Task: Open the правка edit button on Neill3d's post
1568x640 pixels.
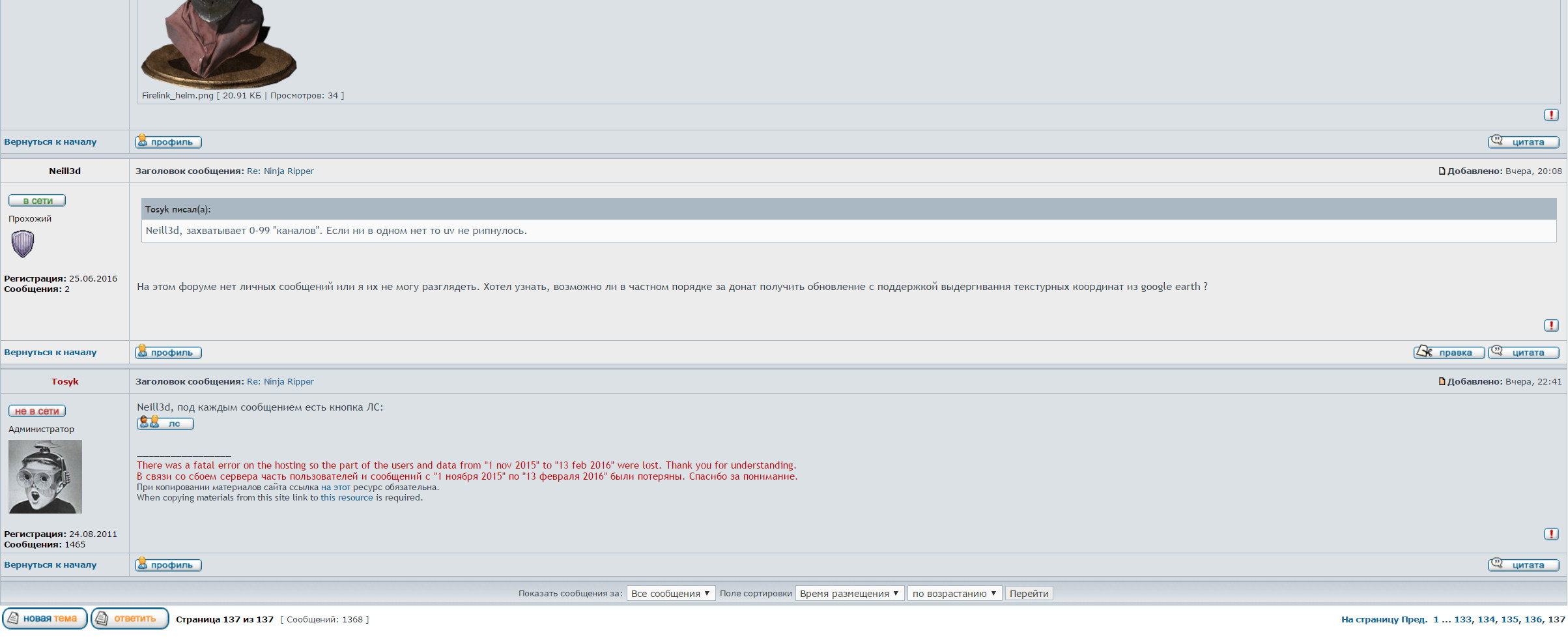Action: pos(1449,353)
